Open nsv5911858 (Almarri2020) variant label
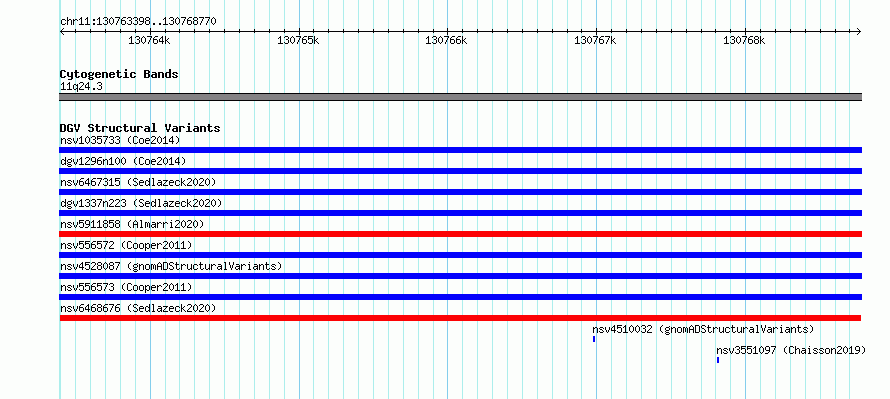 [132, 224]
